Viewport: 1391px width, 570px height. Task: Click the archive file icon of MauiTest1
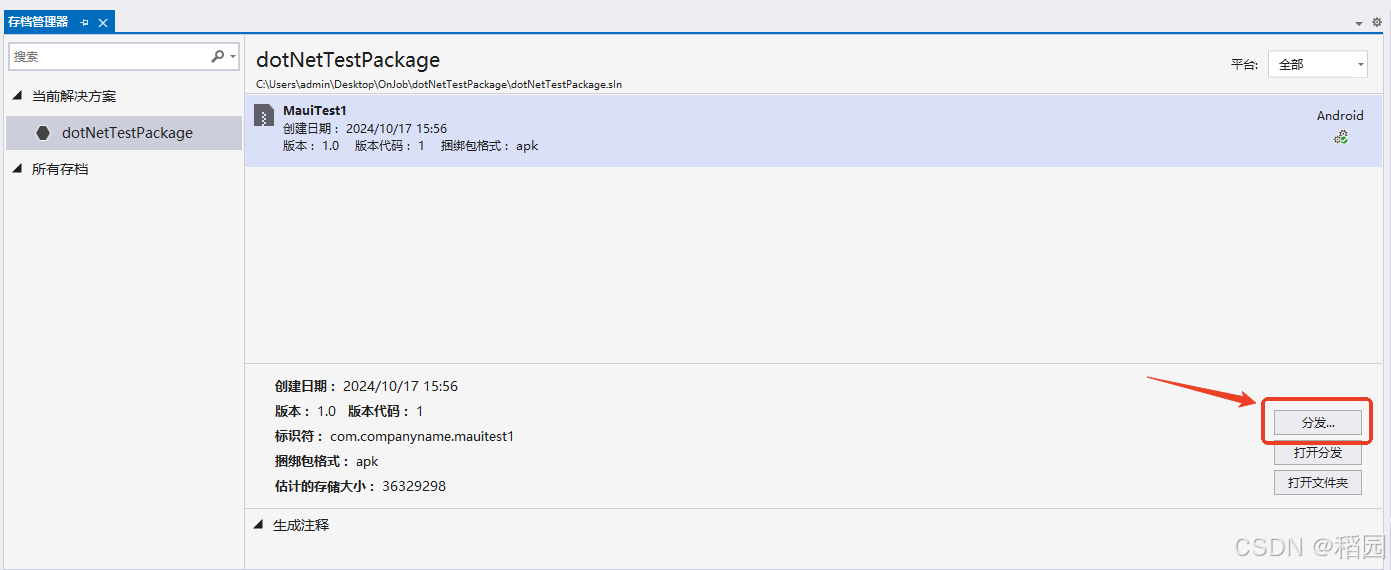263,114
